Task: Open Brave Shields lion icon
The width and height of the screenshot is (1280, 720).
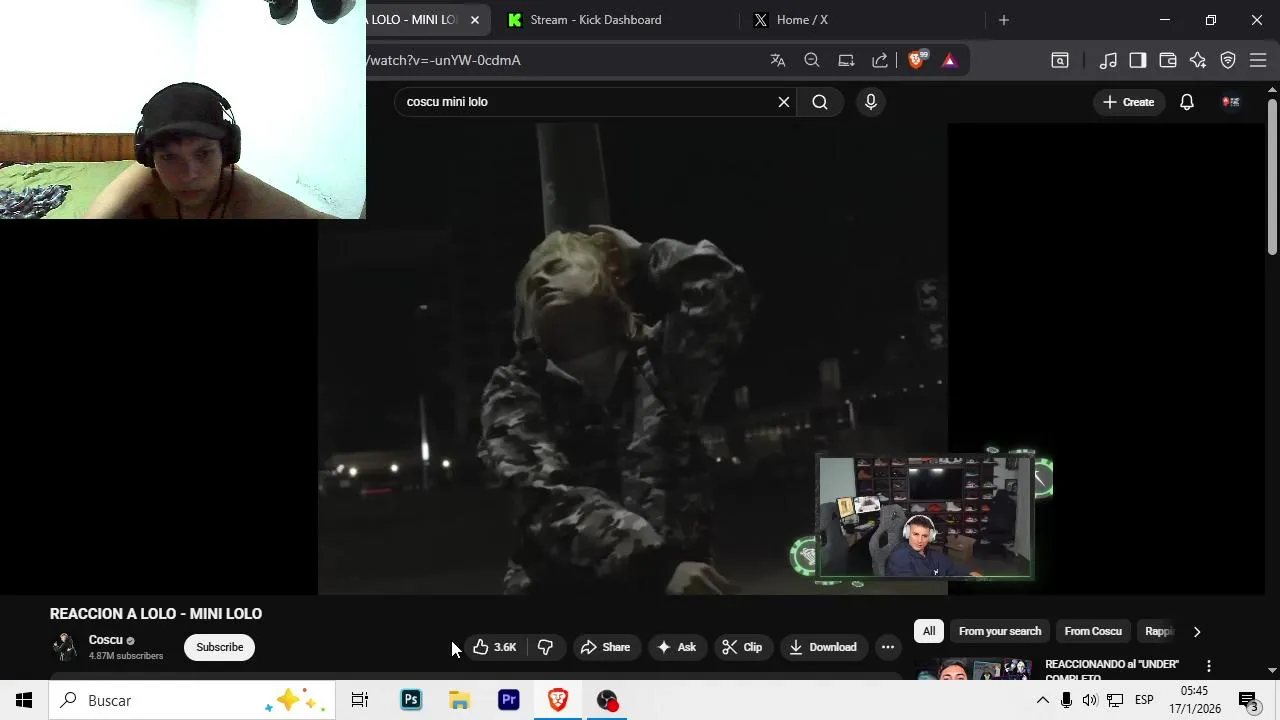Action: click(x=916, y=60)
